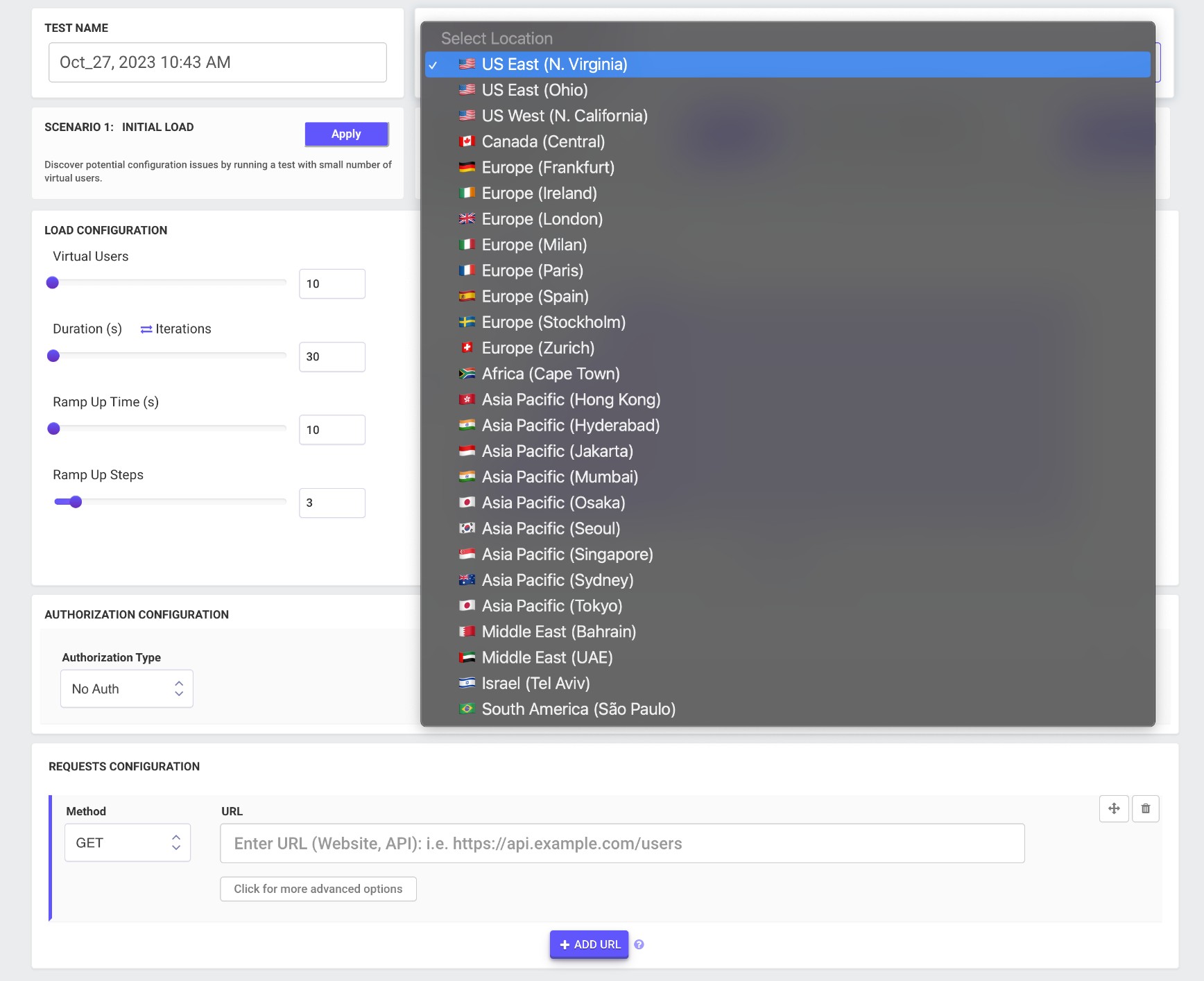Choose Middle East (Bahrain) option
1204x981 pixels.
click(x=787, y=632)
